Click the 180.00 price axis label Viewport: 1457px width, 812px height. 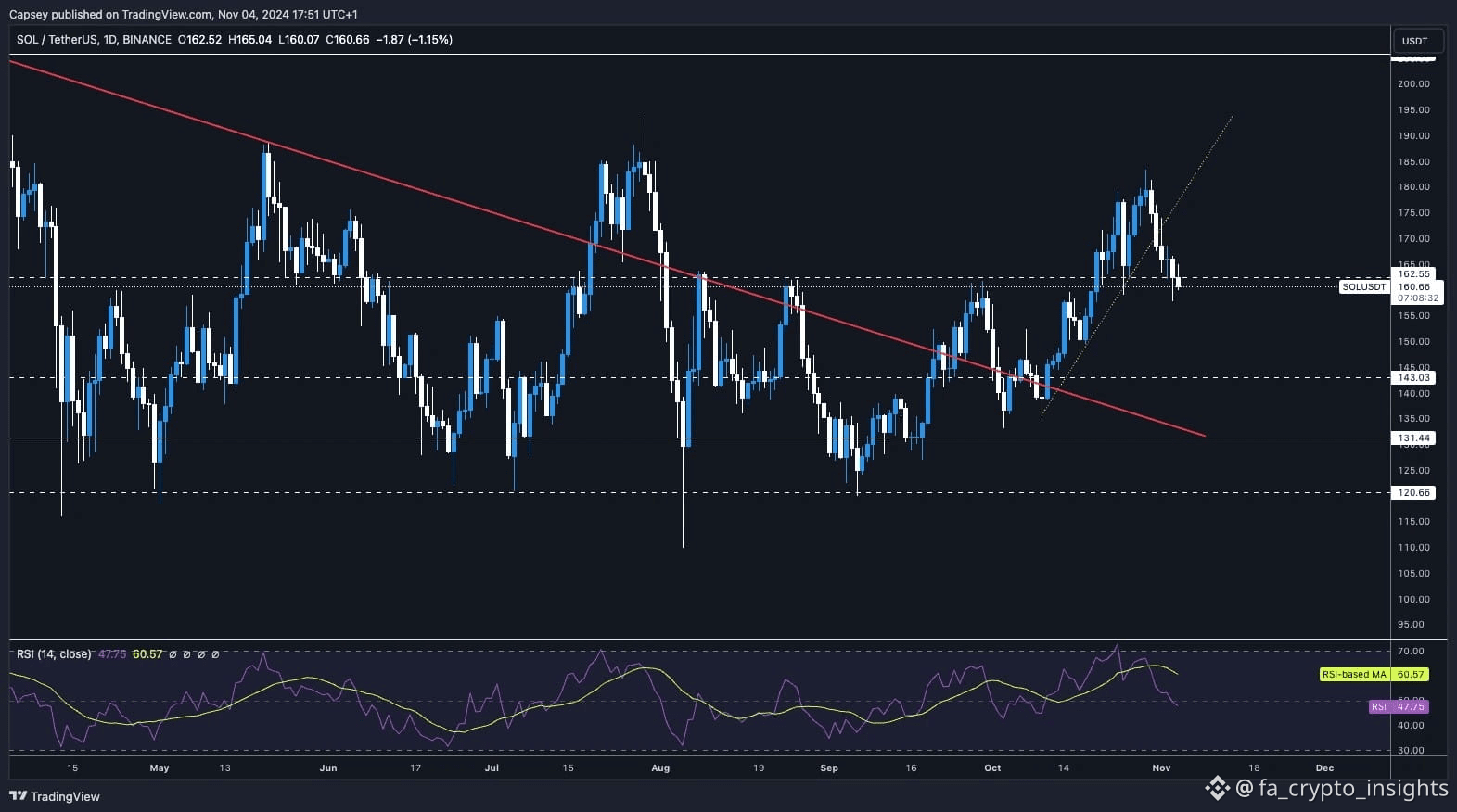pyautogui.click(x=1414, y=186)
